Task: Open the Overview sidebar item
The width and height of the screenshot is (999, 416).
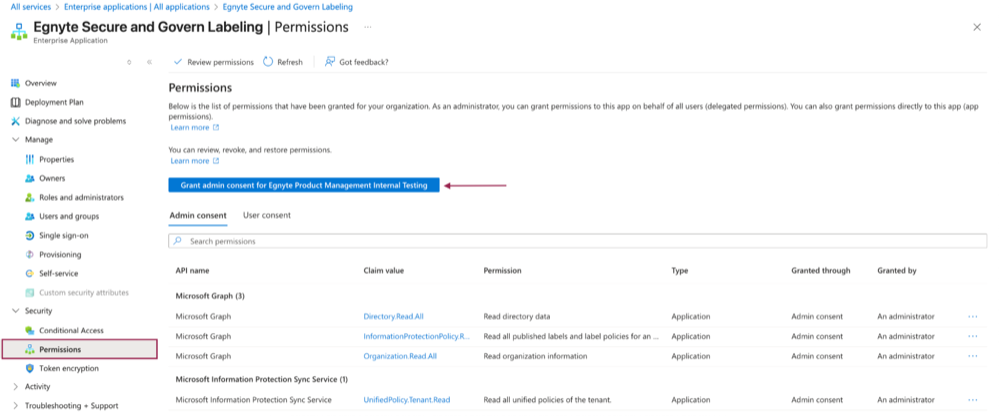Action: tap(40, 83)
